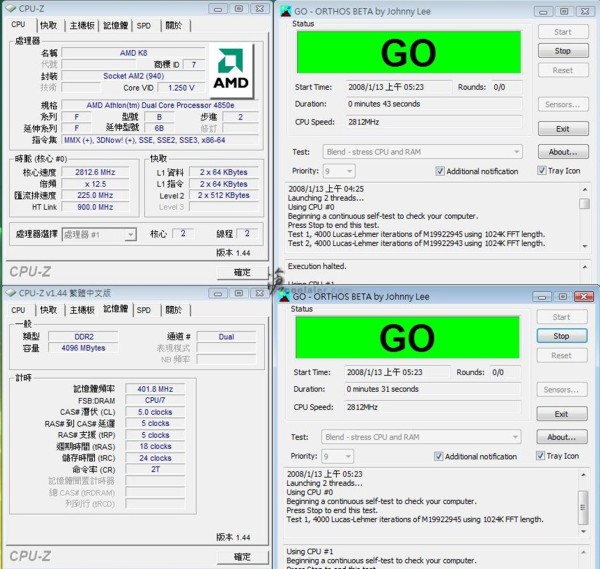Switch to 主機板 tab in top CPU-Z window

(82, 26)
